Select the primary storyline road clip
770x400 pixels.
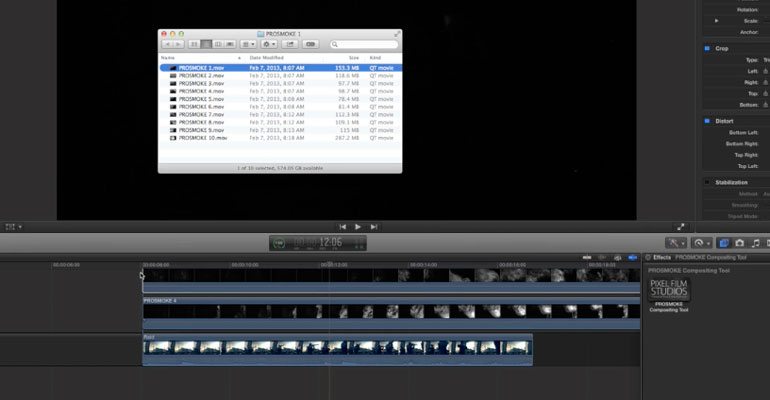coord(337,350)
